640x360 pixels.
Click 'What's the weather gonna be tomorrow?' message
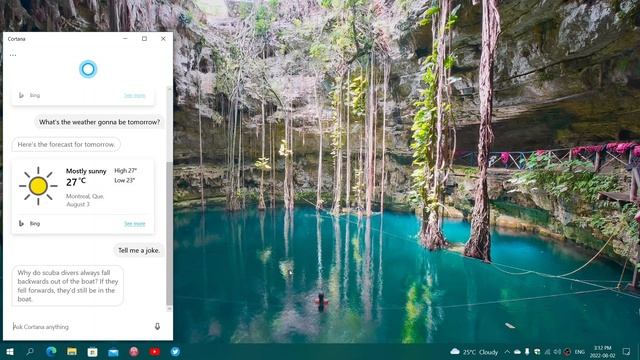[99, 122]
